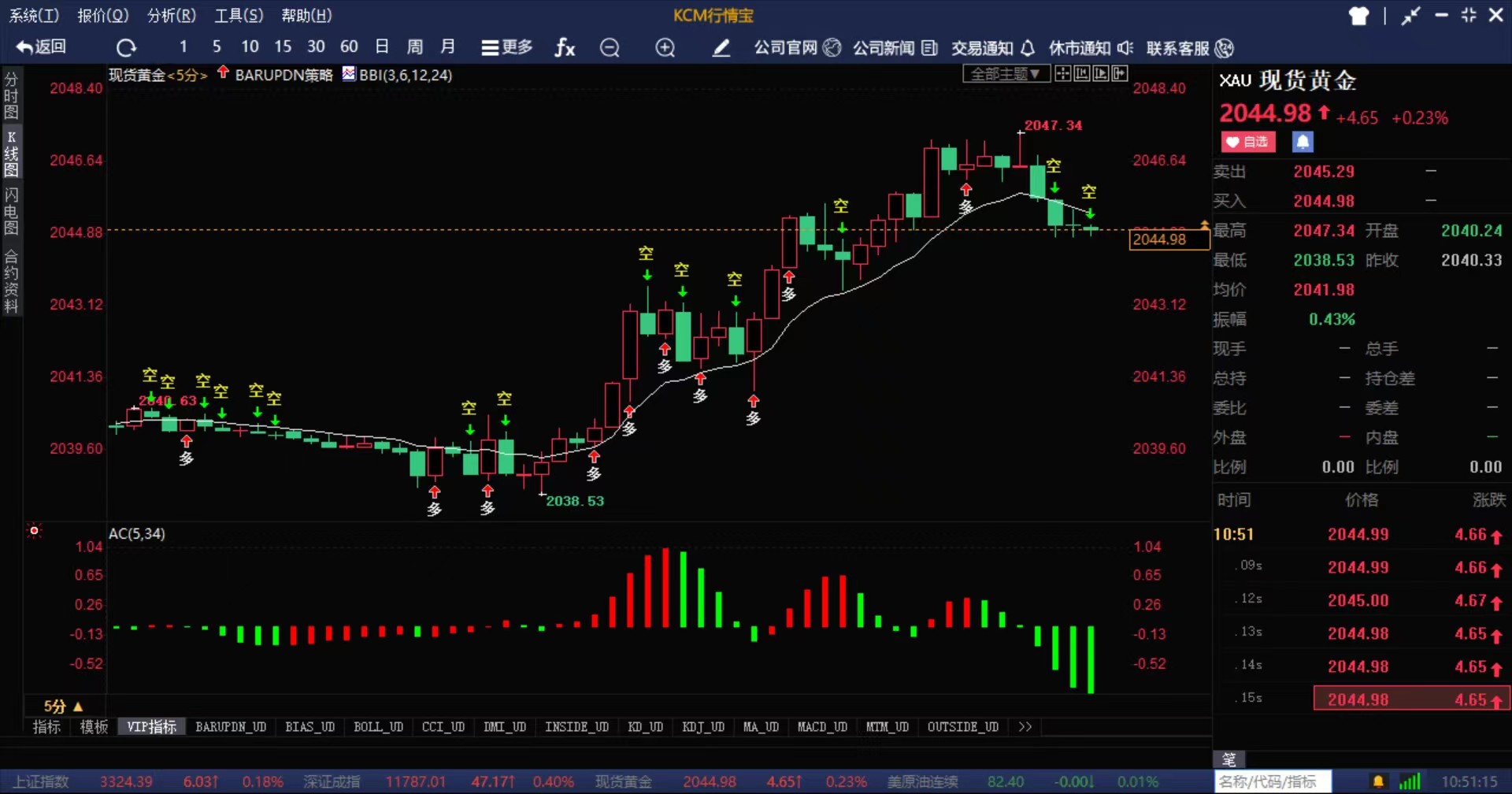Apply the BARUPDN_UD indicator
The width and height of the screenshot is (1512, 794).
(231, 726)
